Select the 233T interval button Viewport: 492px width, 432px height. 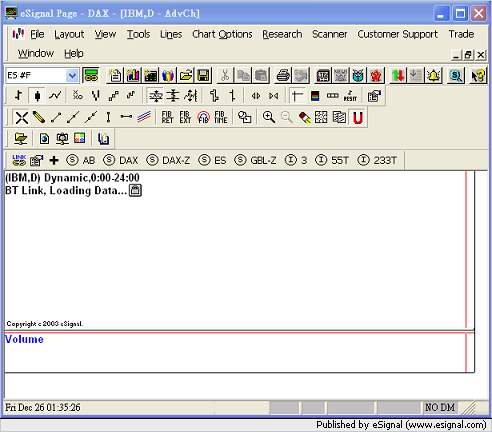click(x=377, y=160)
